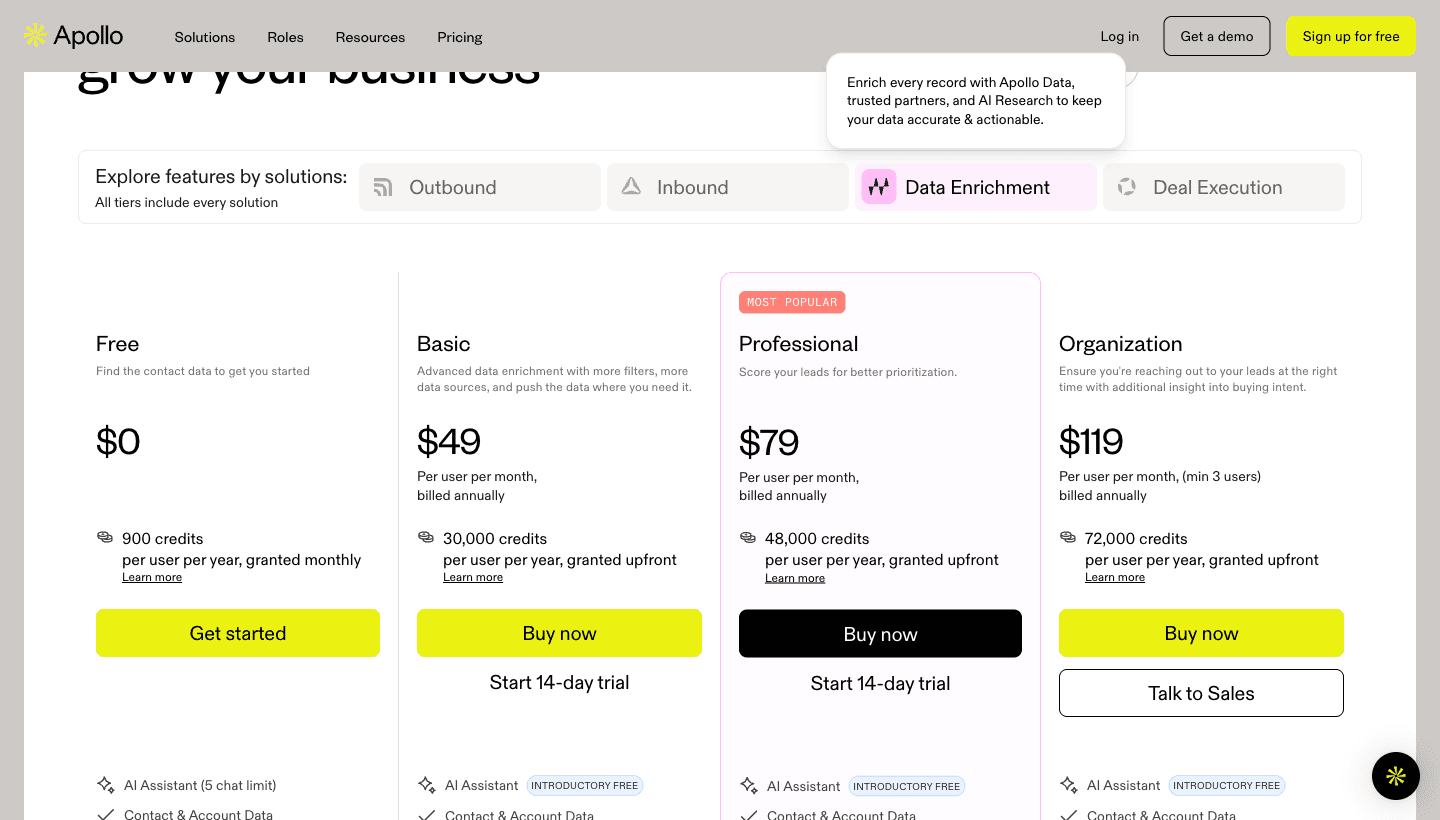This screenshot has height=820, width=1440.
Task: Open the Solutions menu
Action: point(204,37)
